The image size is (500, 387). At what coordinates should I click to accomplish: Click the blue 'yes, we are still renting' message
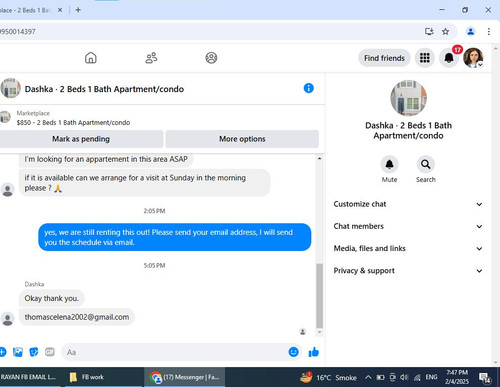pos(175,237)
